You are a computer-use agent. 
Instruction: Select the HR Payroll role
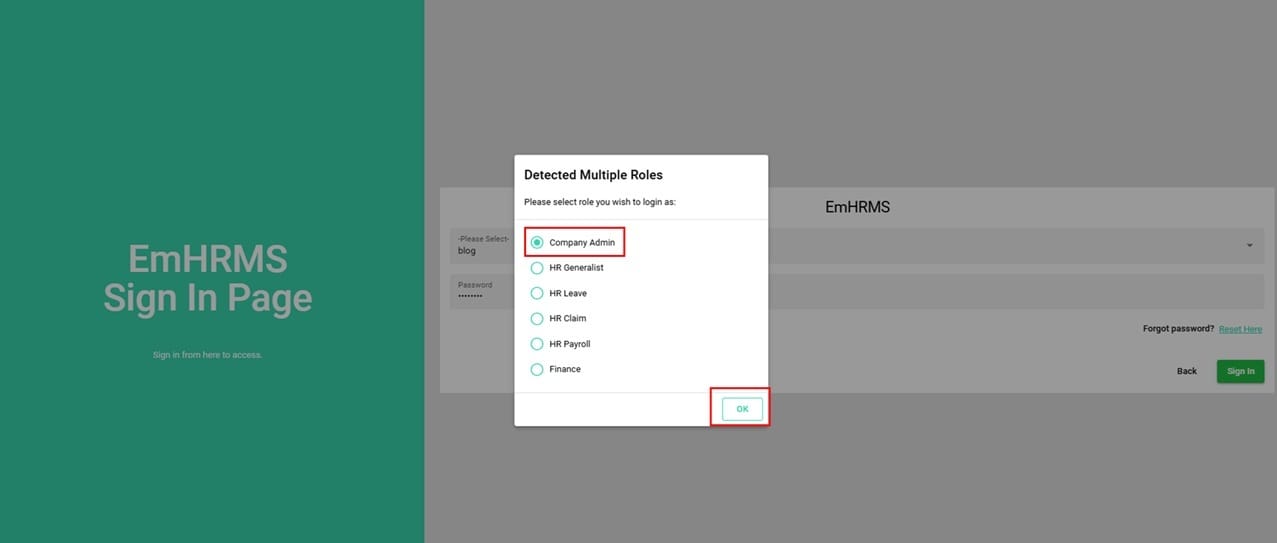[537, 344]
